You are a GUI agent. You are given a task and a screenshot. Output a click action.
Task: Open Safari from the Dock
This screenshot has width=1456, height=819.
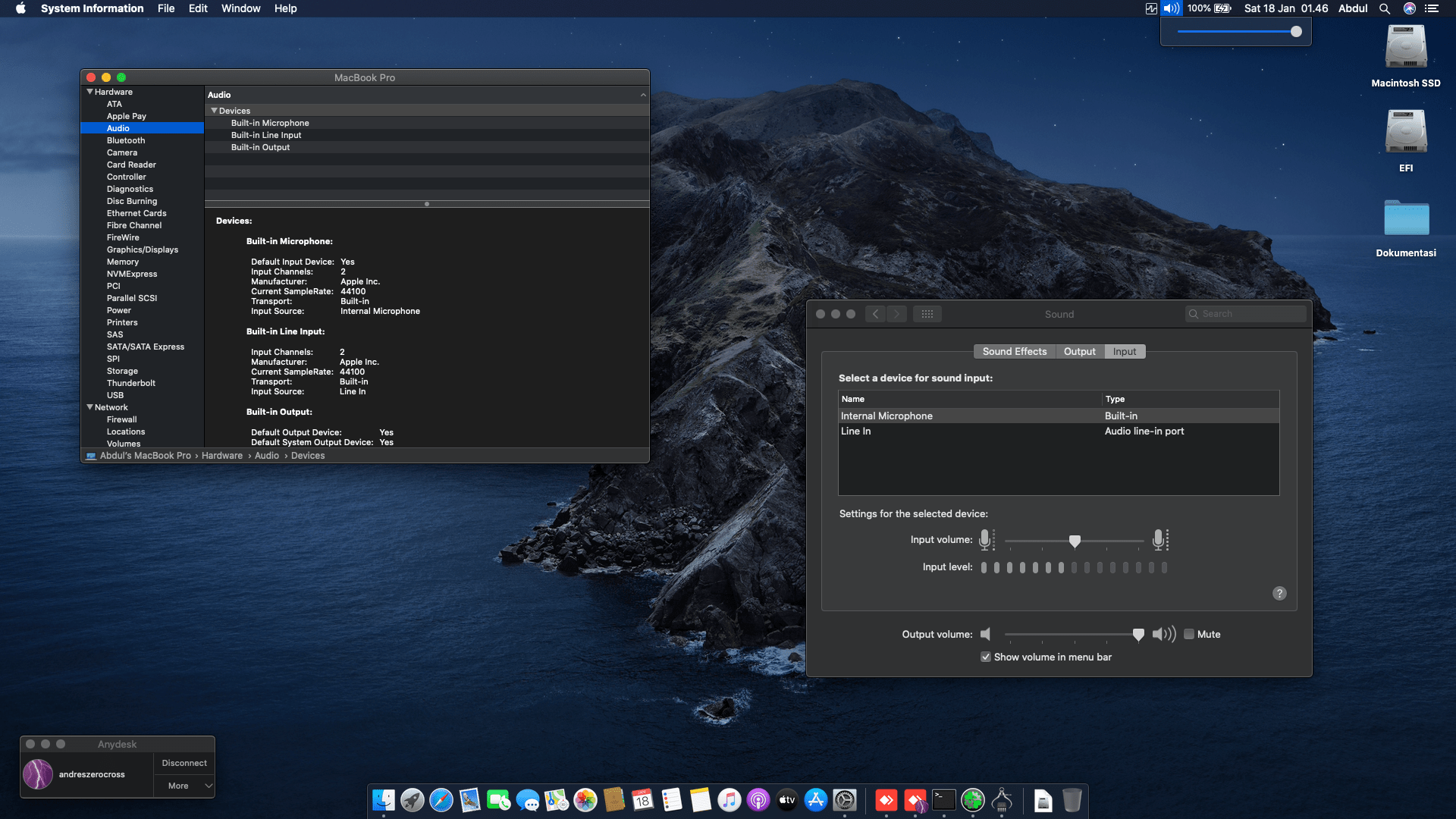pyautogui.click(x=441, y=800)
